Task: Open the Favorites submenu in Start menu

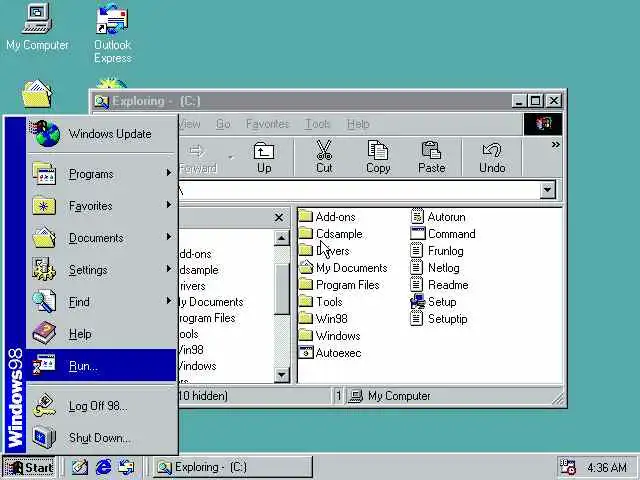Action: [102, 206]
